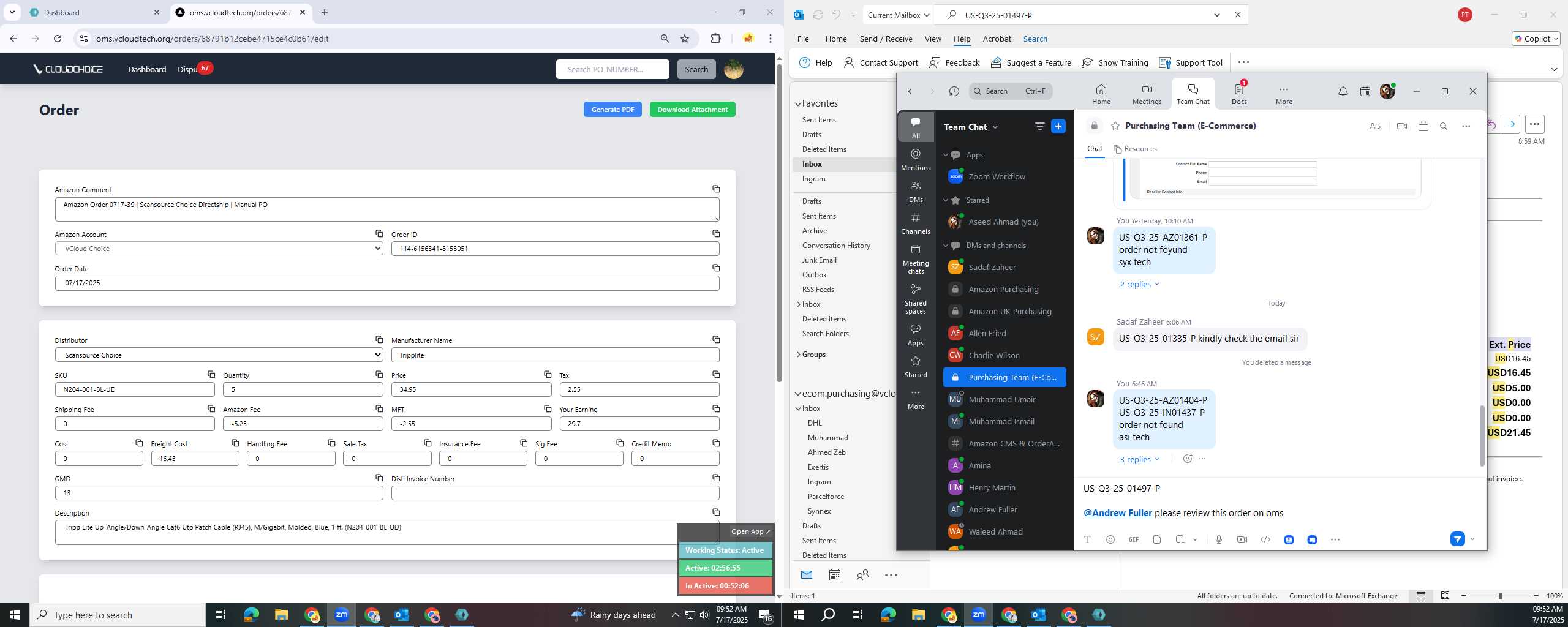
Task: Open Zoom Mentions sidebar section
Action: (916, 159)
